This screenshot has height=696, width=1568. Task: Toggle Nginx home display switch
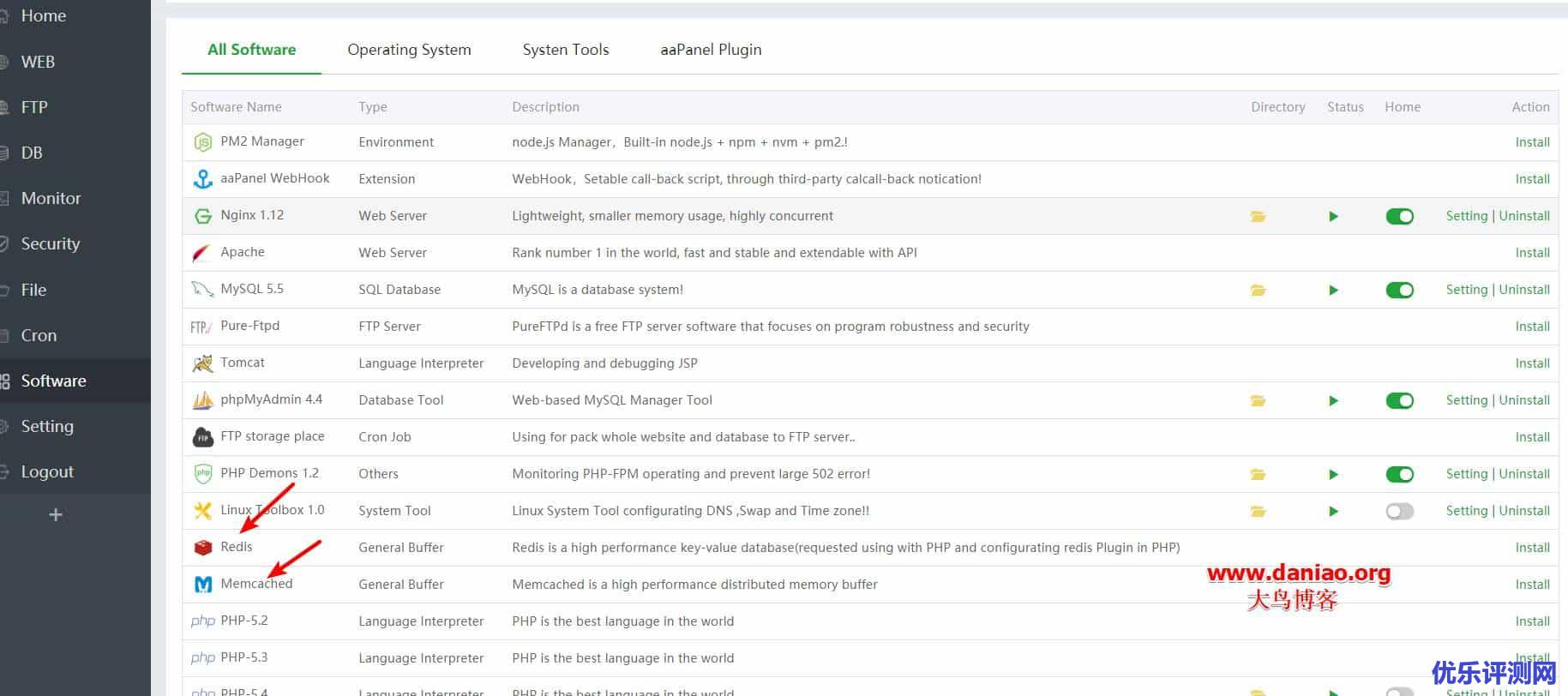(1399, 217)
